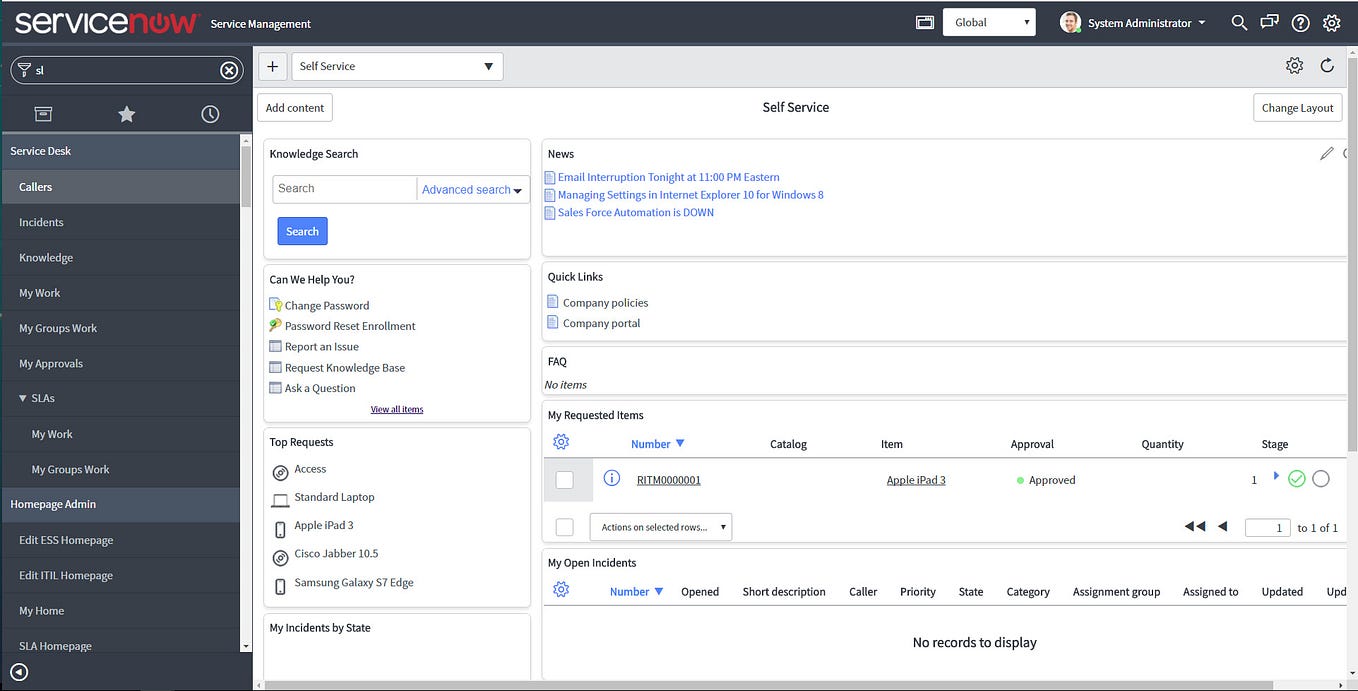Click the gear to personalize My Requested Items columns

pos(561,441)
